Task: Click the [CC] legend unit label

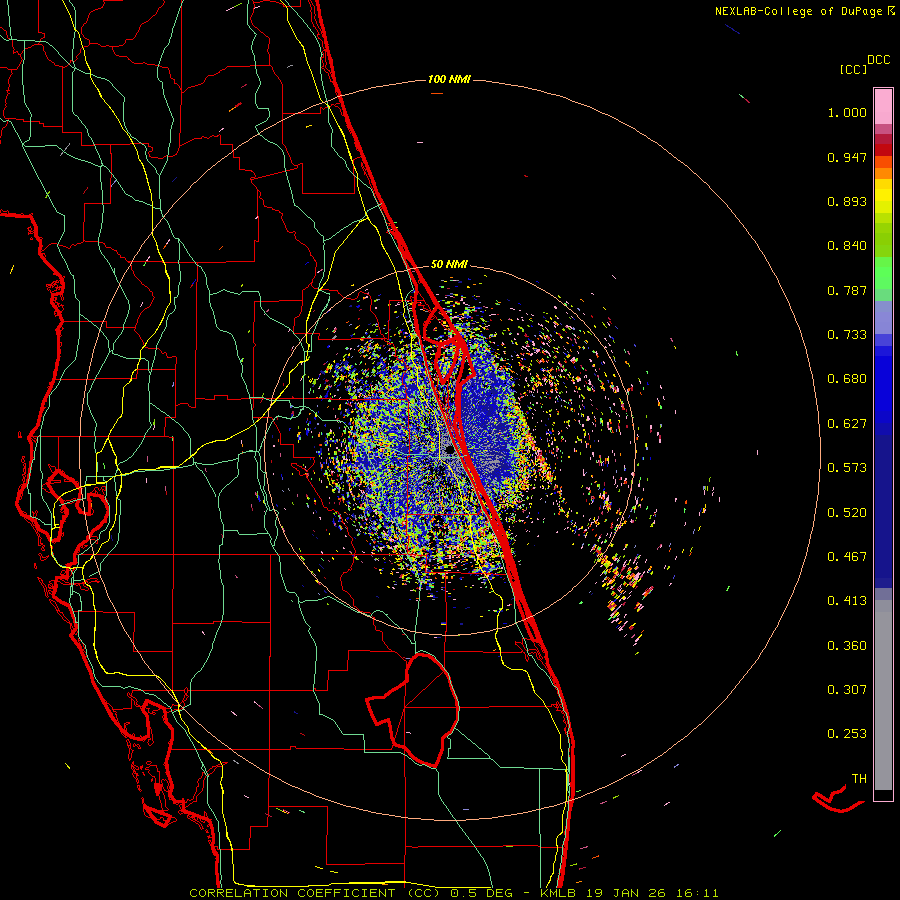Action: click(853, 69)
